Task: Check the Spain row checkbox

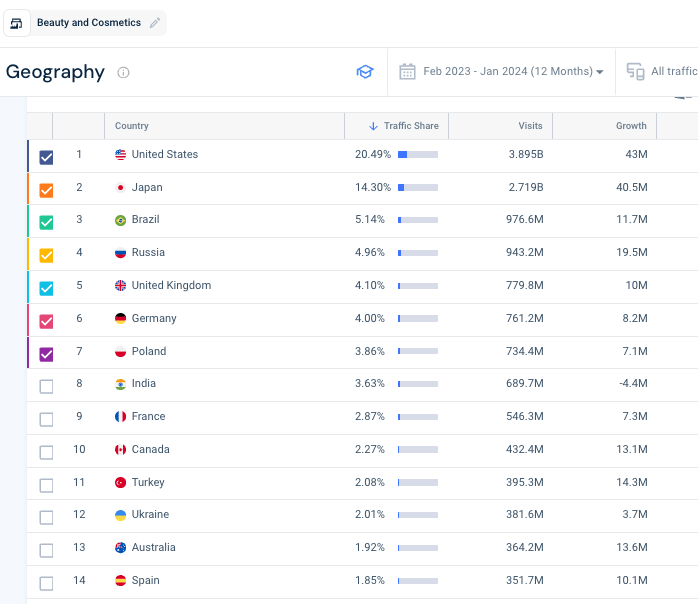Action: (x=46, y=583)
